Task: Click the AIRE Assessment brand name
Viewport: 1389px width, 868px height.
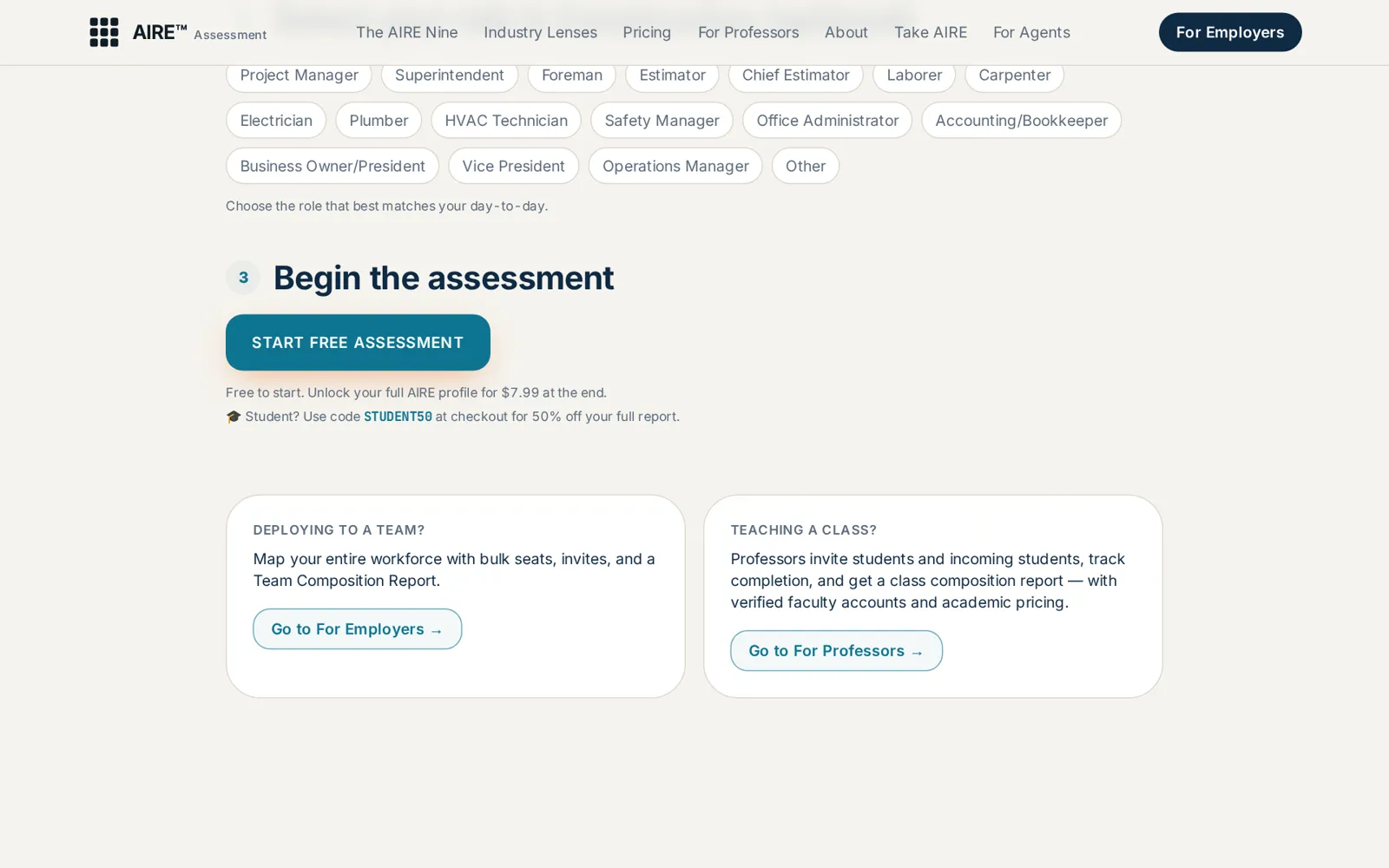Action: coord(200,33)
